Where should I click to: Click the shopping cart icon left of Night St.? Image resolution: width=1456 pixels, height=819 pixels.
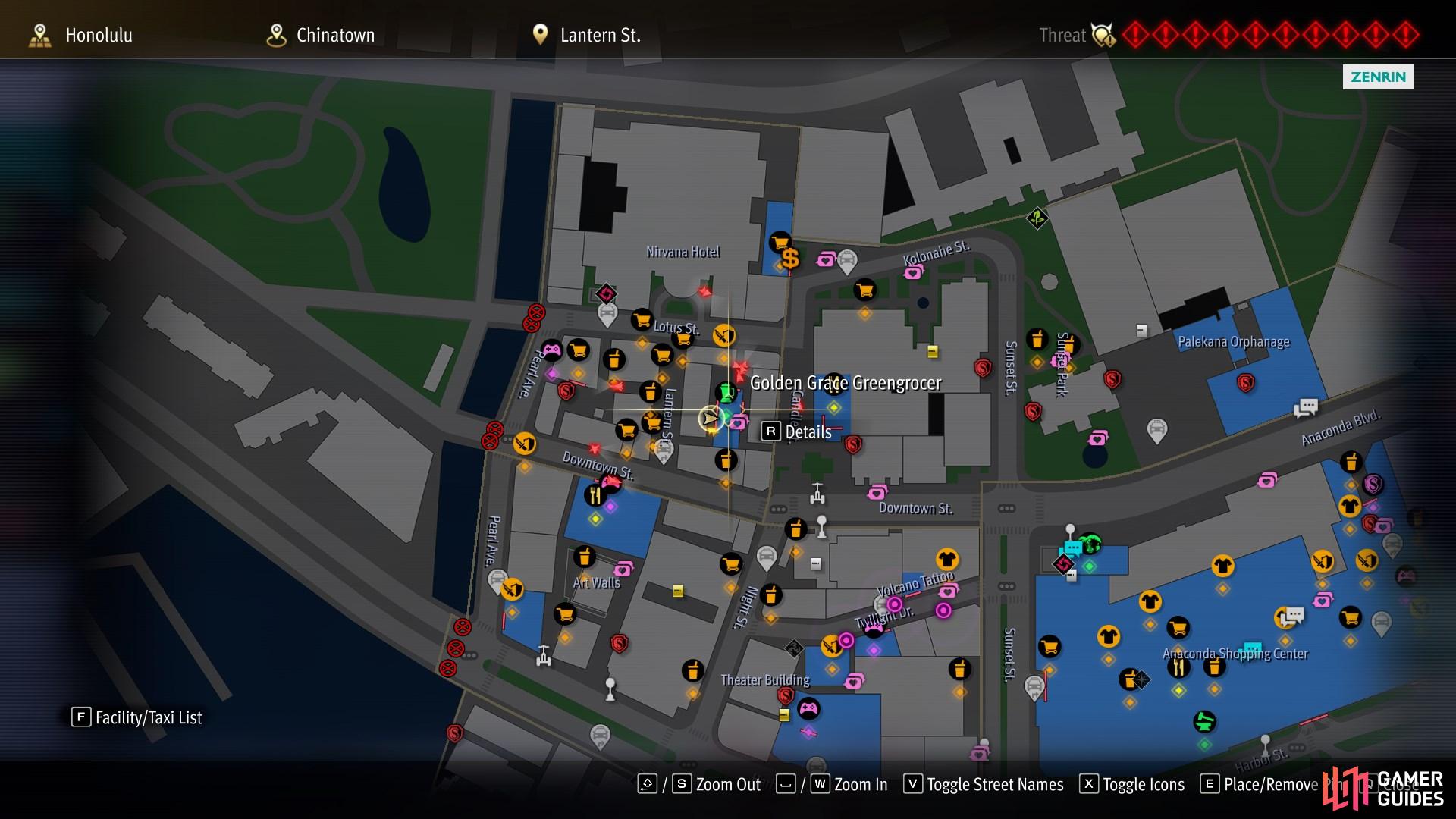[x=731, y=564]
